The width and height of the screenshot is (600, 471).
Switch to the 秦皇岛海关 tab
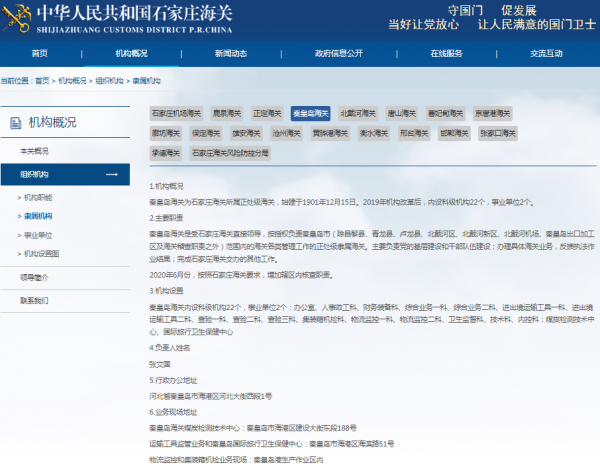pos(309,114)
